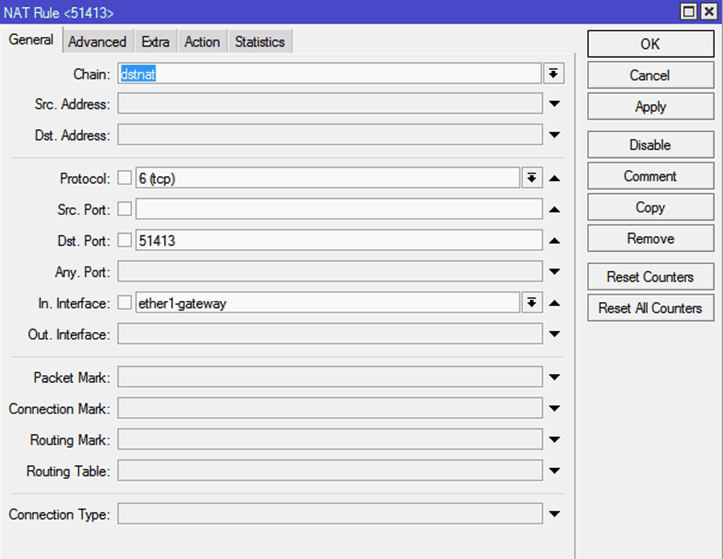
Task: Collapse the Dst. Port field
Action: [554, 240]
